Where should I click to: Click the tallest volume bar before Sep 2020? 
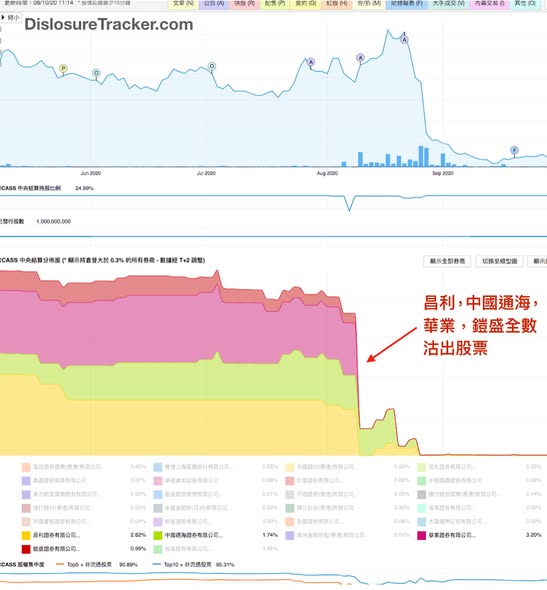coord(421,156)
